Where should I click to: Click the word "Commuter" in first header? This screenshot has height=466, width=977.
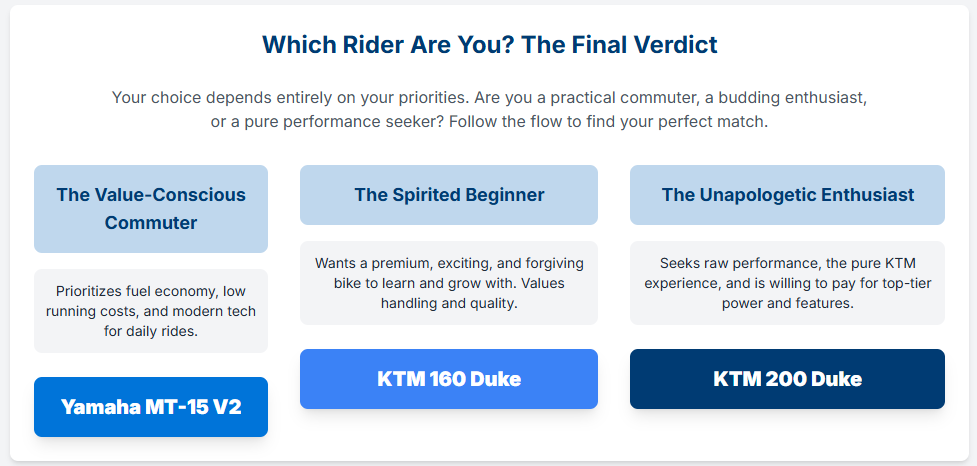[151, 222]
